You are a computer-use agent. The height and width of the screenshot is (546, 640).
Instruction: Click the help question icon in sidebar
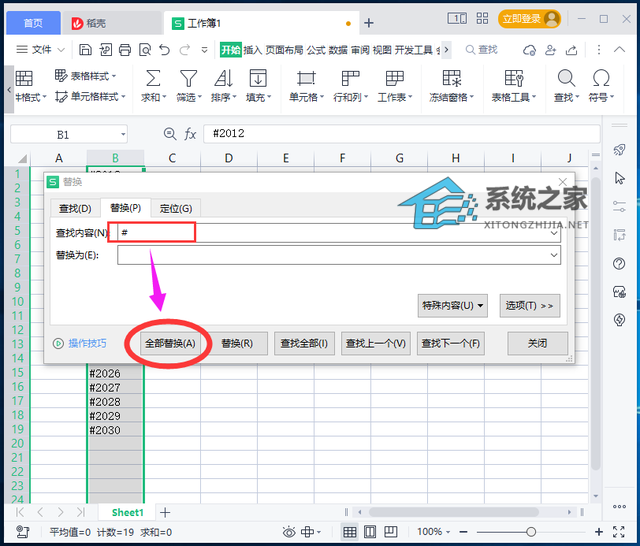[619, 264]
